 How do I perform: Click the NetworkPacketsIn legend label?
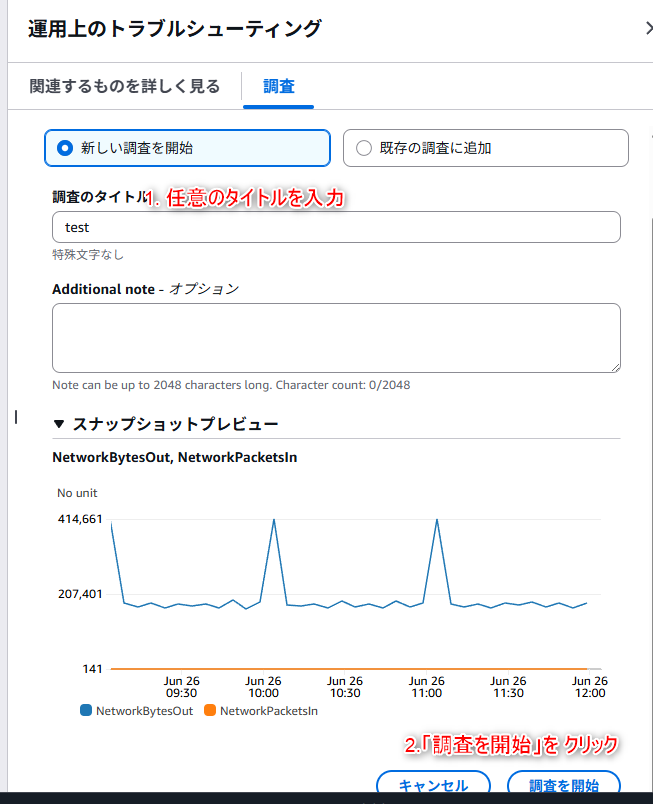[269, 711]
